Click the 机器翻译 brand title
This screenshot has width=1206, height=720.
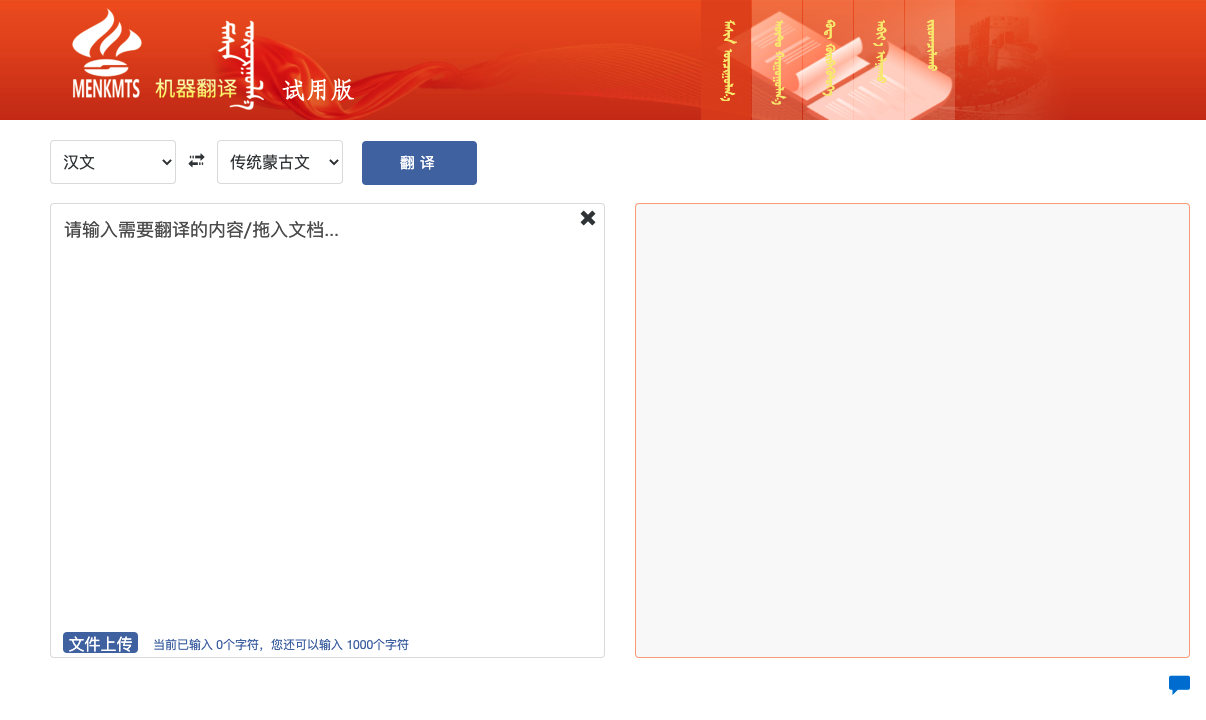tap(196, 90)
